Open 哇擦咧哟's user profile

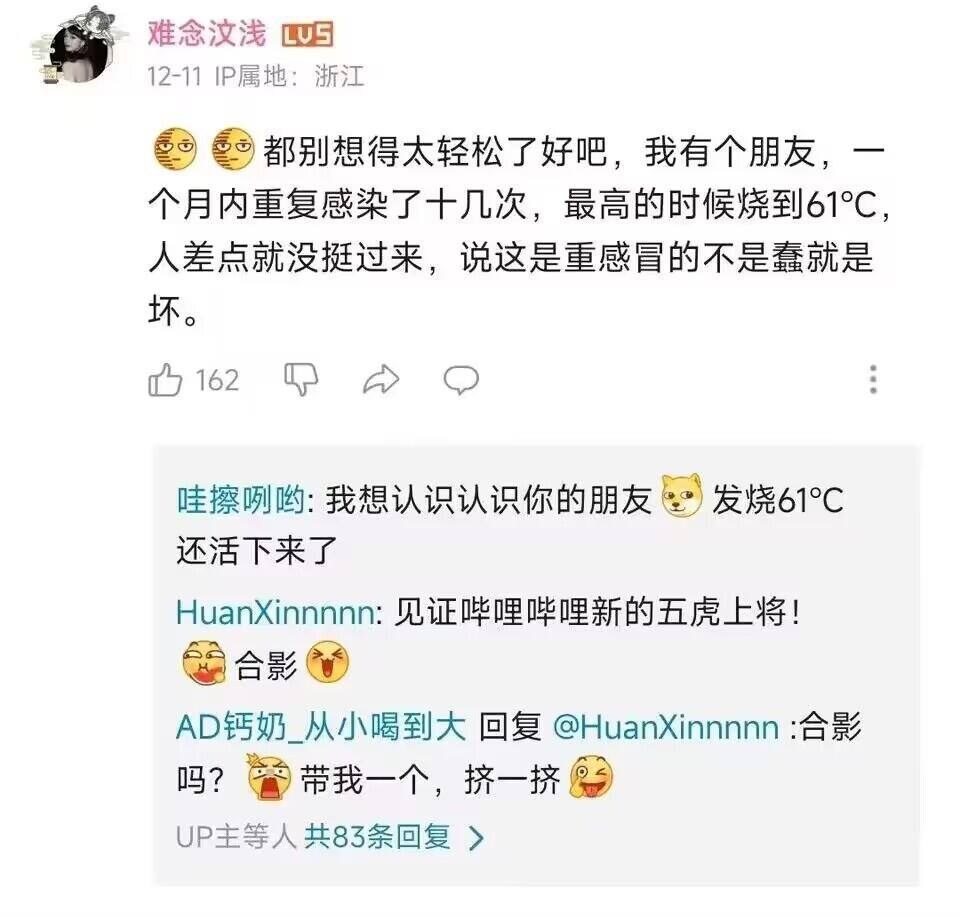[x=241, y=500]
